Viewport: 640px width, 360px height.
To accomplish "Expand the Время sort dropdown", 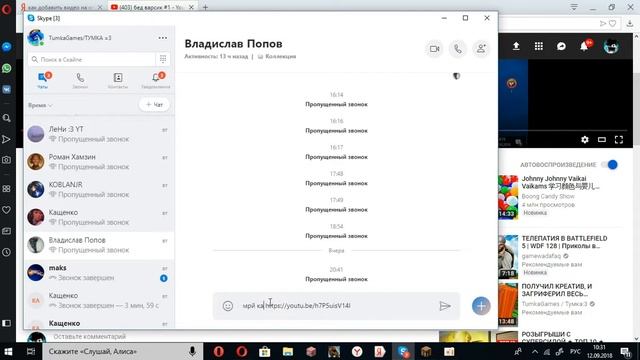I will click(40, 105).
